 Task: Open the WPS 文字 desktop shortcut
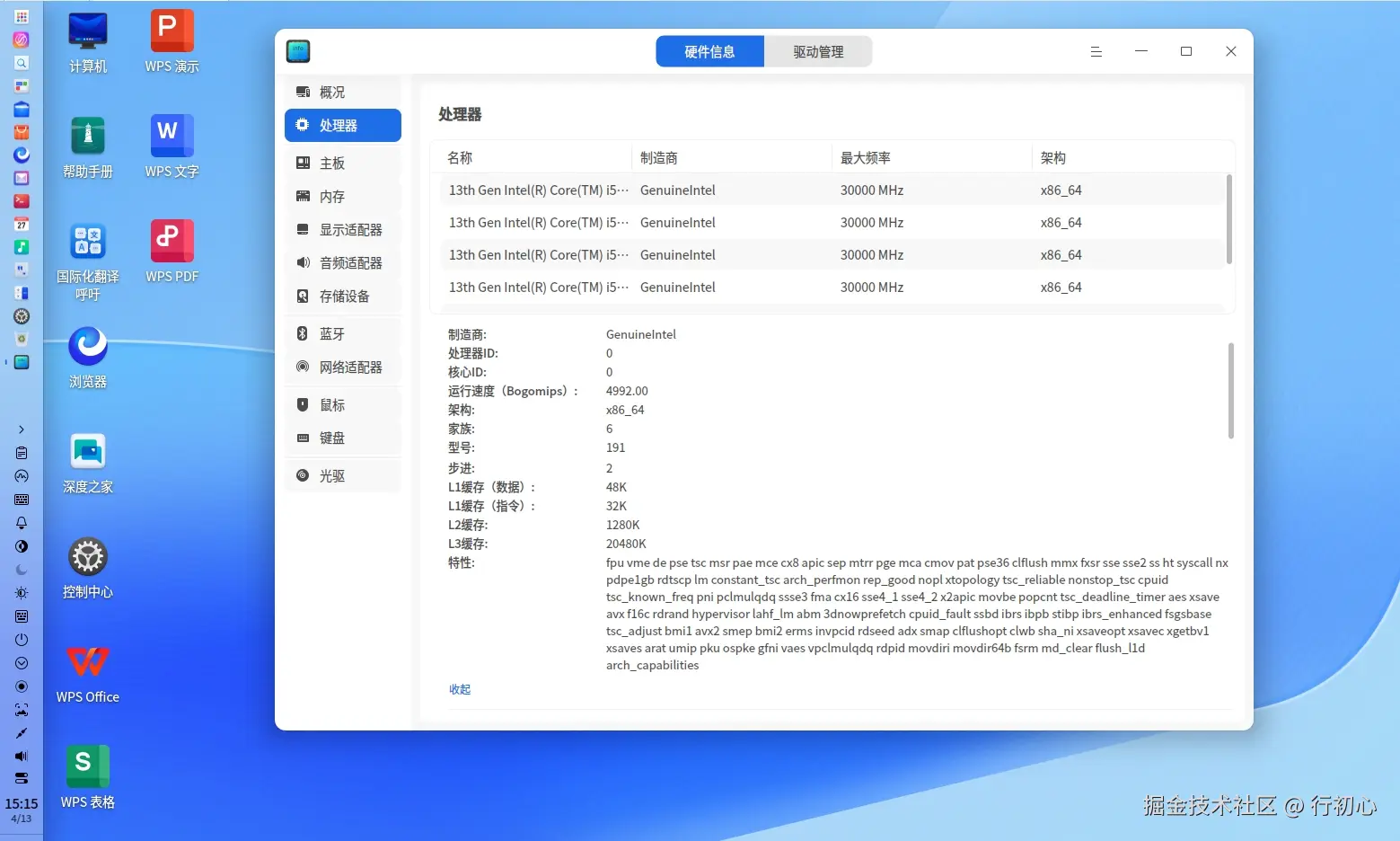[x=172, y=148]
